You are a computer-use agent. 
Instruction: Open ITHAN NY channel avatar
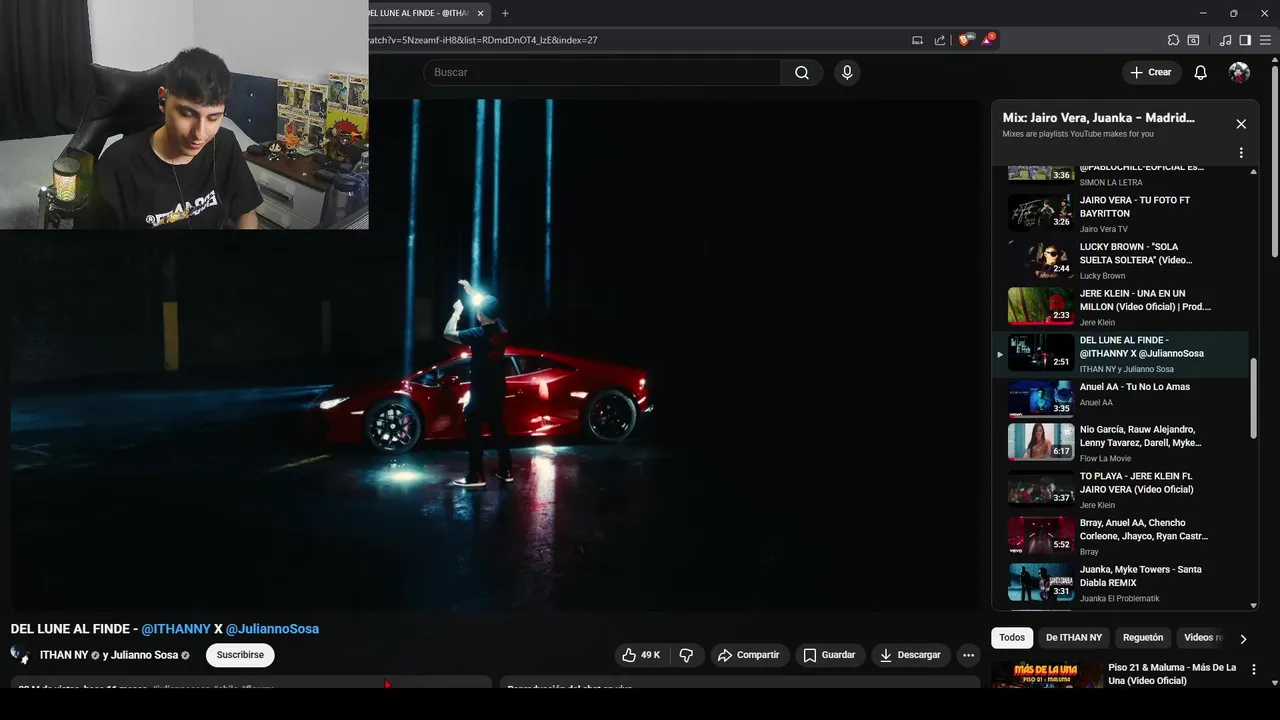point(20,655)
